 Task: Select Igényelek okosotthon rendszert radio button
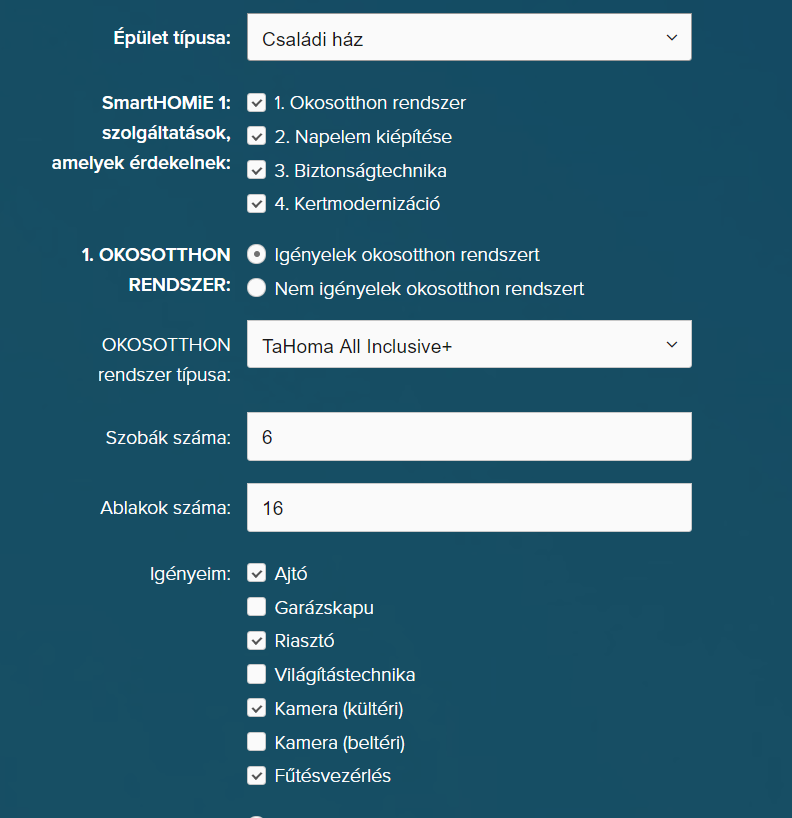(257, 255)
